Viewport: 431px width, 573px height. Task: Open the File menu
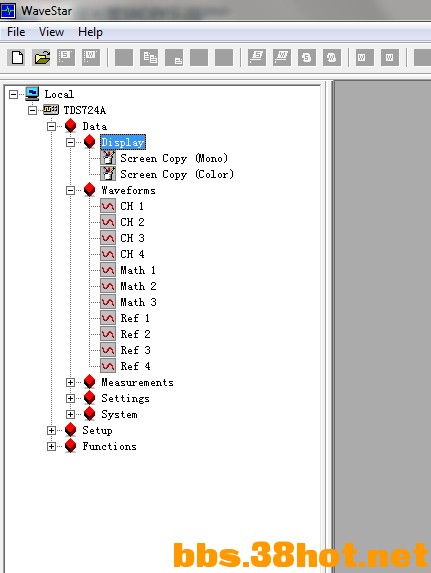(x=16, y=32)
